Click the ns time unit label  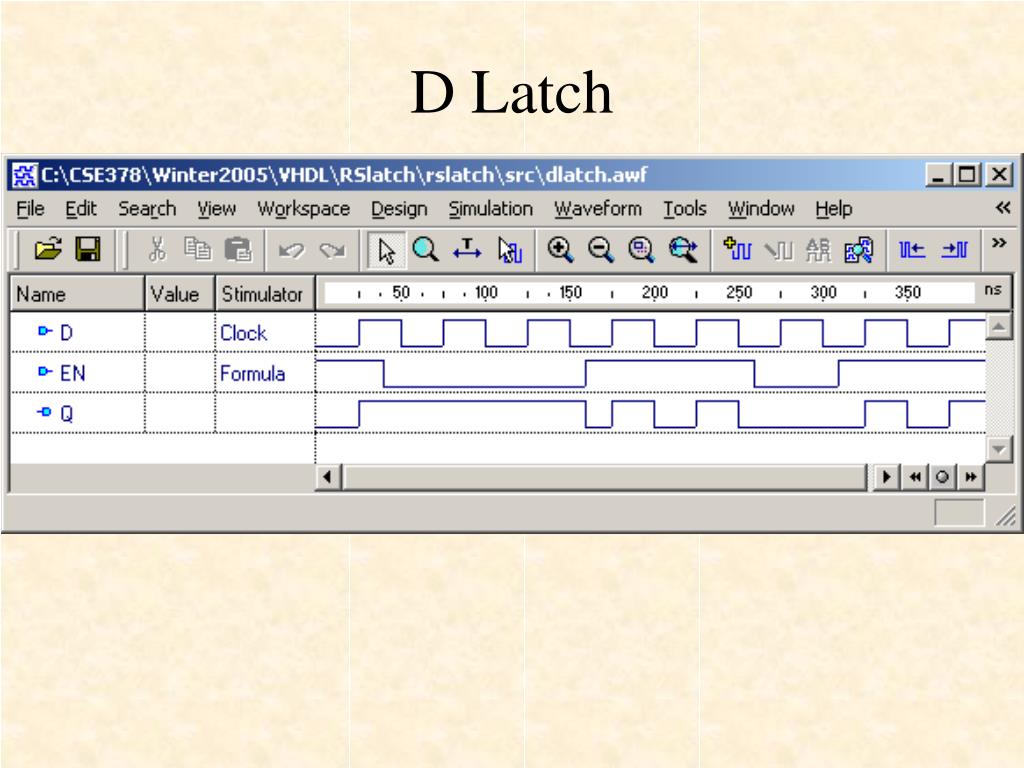click(993, 289)
